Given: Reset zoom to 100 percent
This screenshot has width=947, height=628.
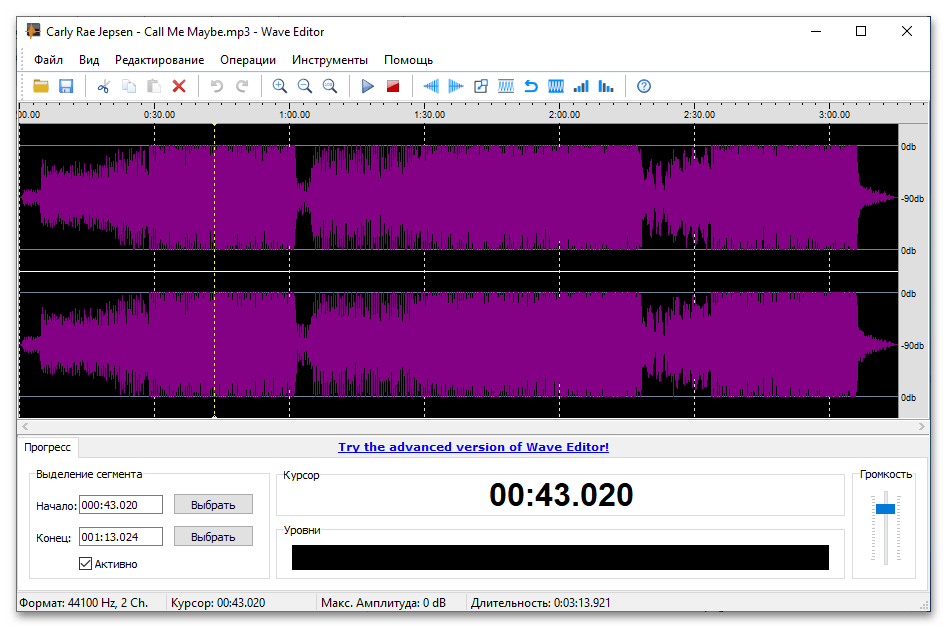Looking at the screenshot, I should click(x=330, y=86).
